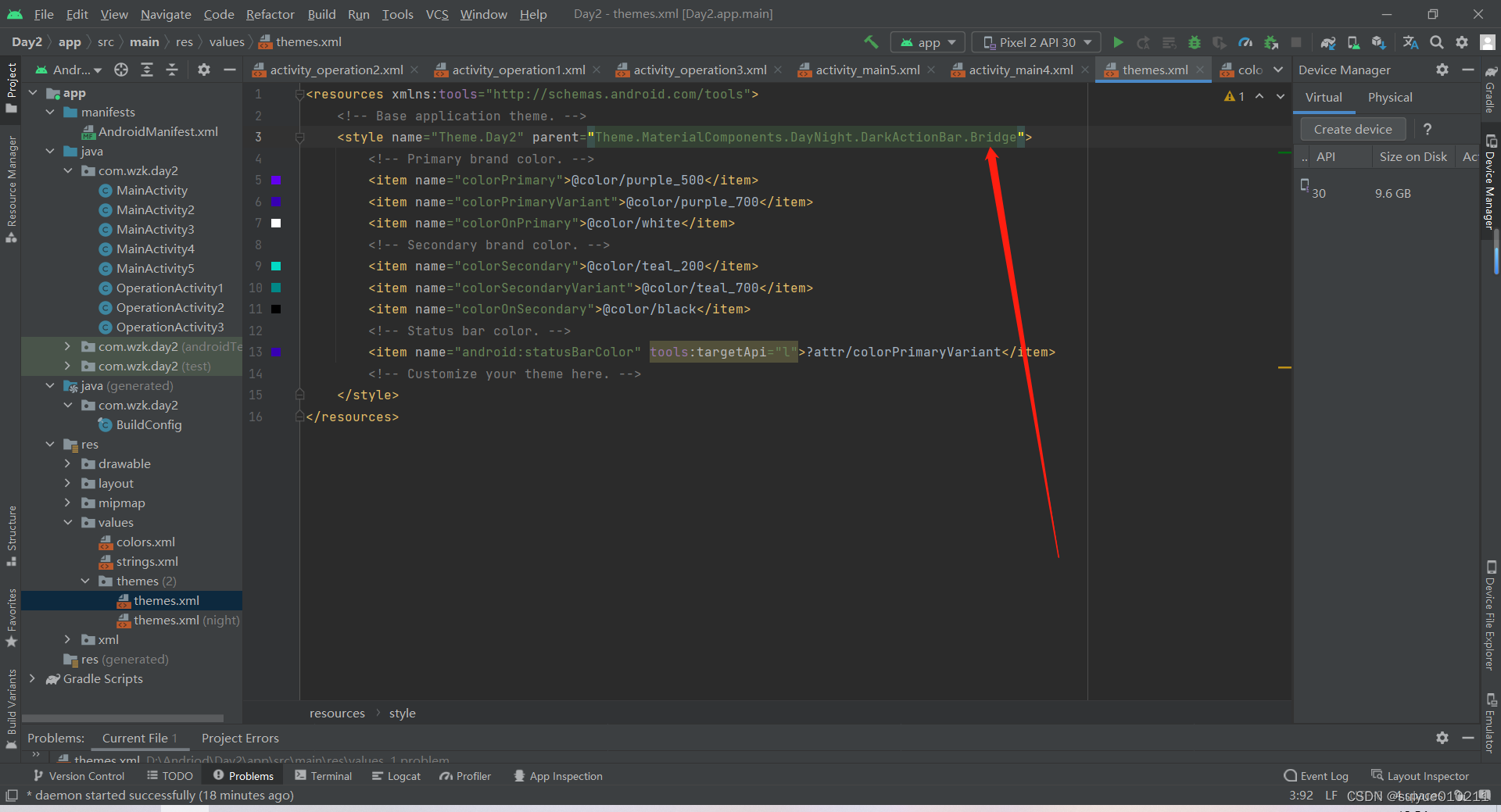Open the Debug tool (bug icon)
Screen dimensions: 1501x812
click(1195, 42)
